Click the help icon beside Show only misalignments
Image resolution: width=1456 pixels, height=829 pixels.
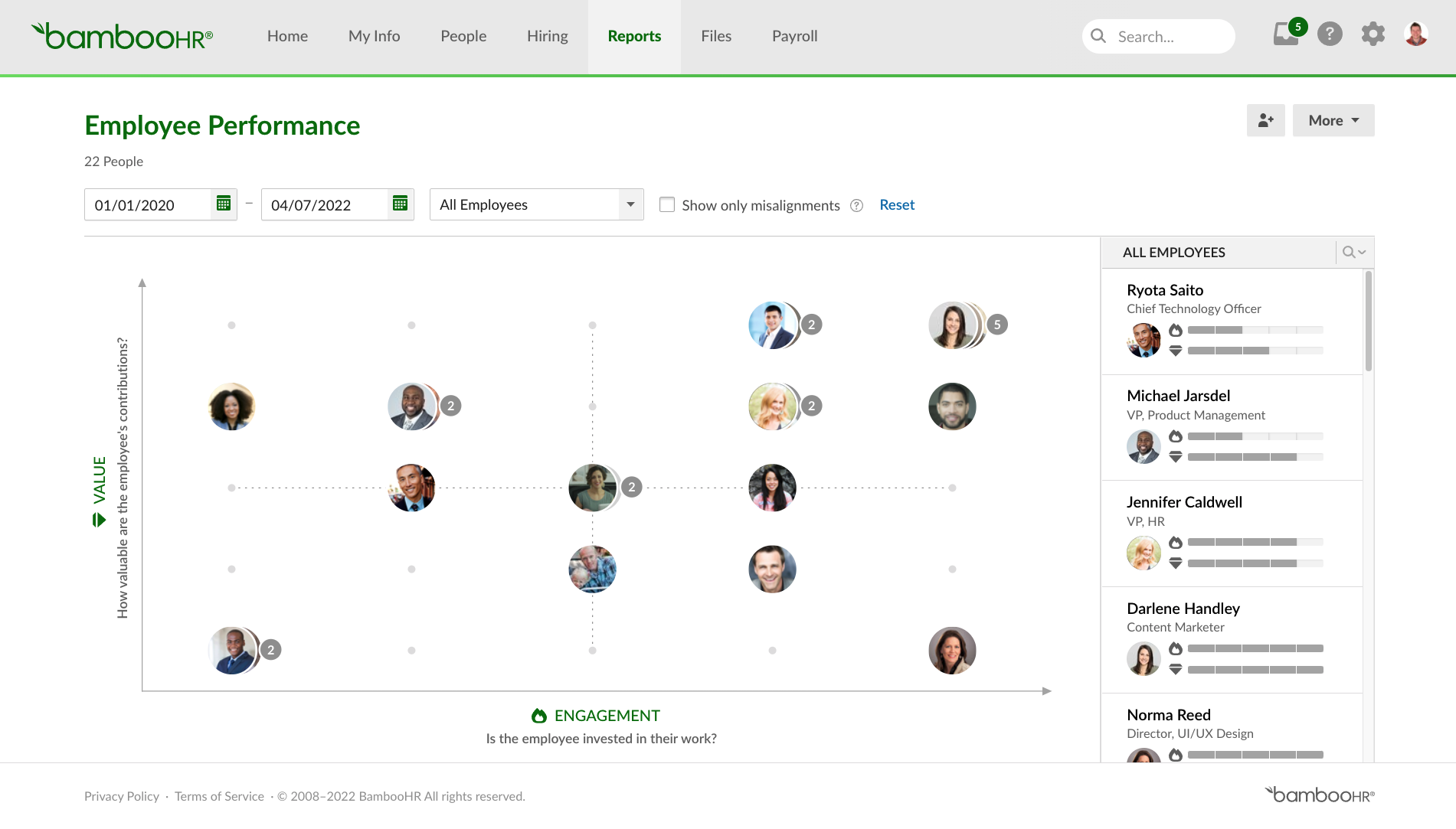click(x=856, y=205)
